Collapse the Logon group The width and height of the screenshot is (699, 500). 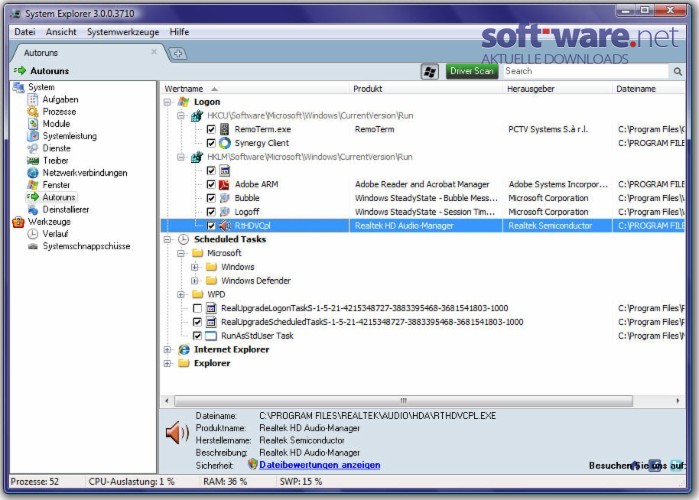pyautogui.click(x=168, y=102)
